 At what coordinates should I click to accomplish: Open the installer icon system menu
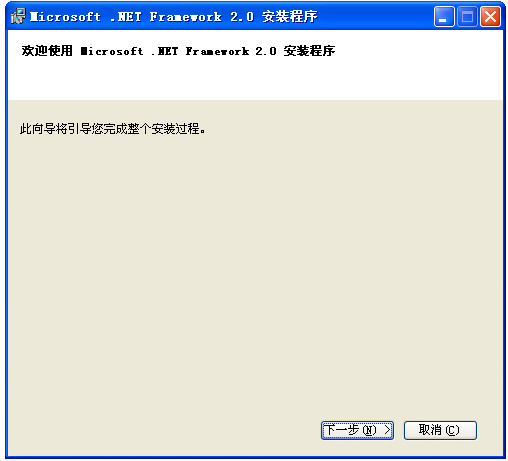coord(18,16)
